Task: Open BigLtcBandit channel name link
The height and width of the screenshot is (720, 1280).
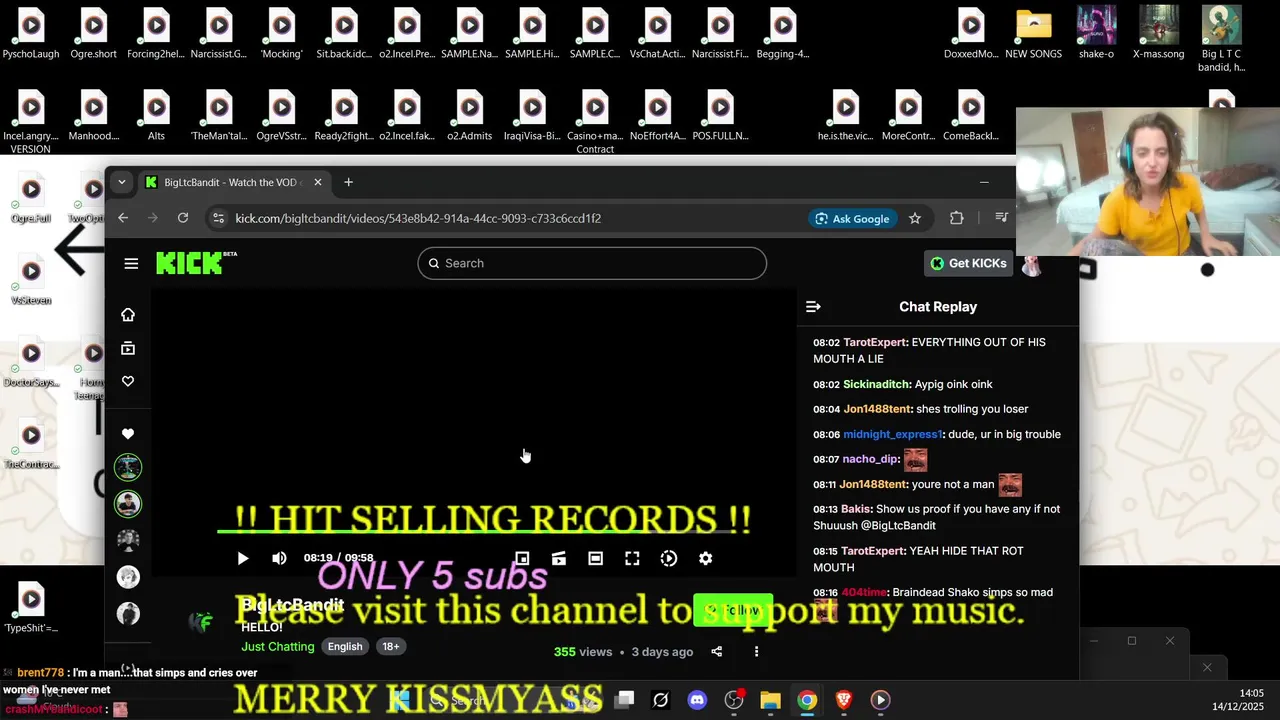Action: [292, 605]
